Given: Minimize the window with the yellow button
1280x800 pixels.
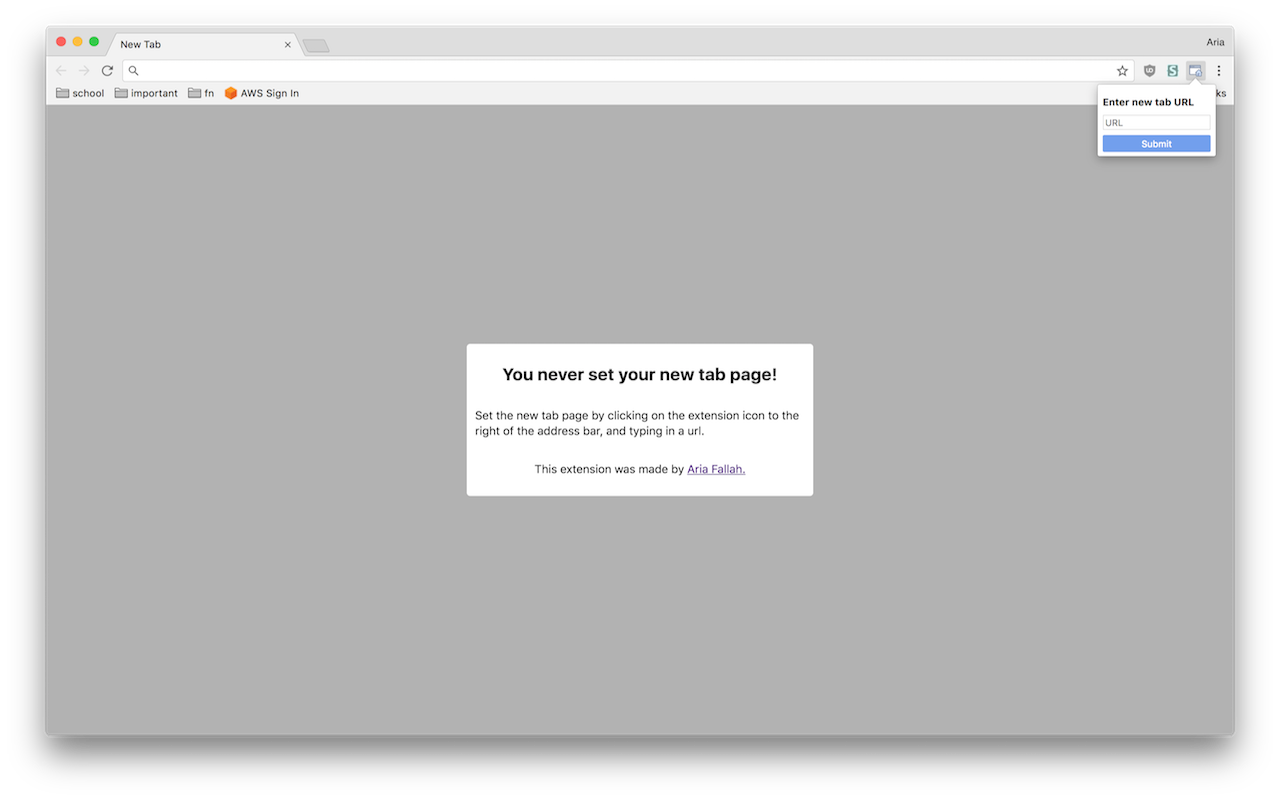Looking at the screenshot, I should coord(77,41).
